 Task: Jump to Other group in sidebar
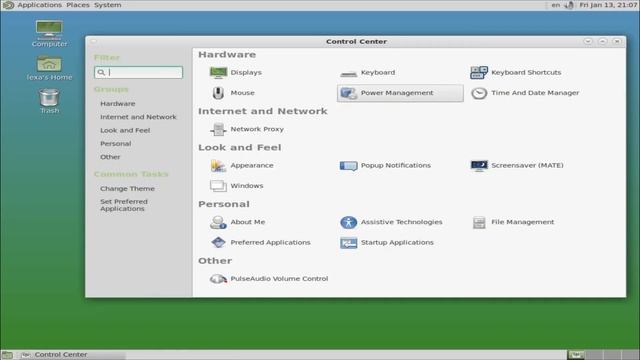(x=110, y=157)
